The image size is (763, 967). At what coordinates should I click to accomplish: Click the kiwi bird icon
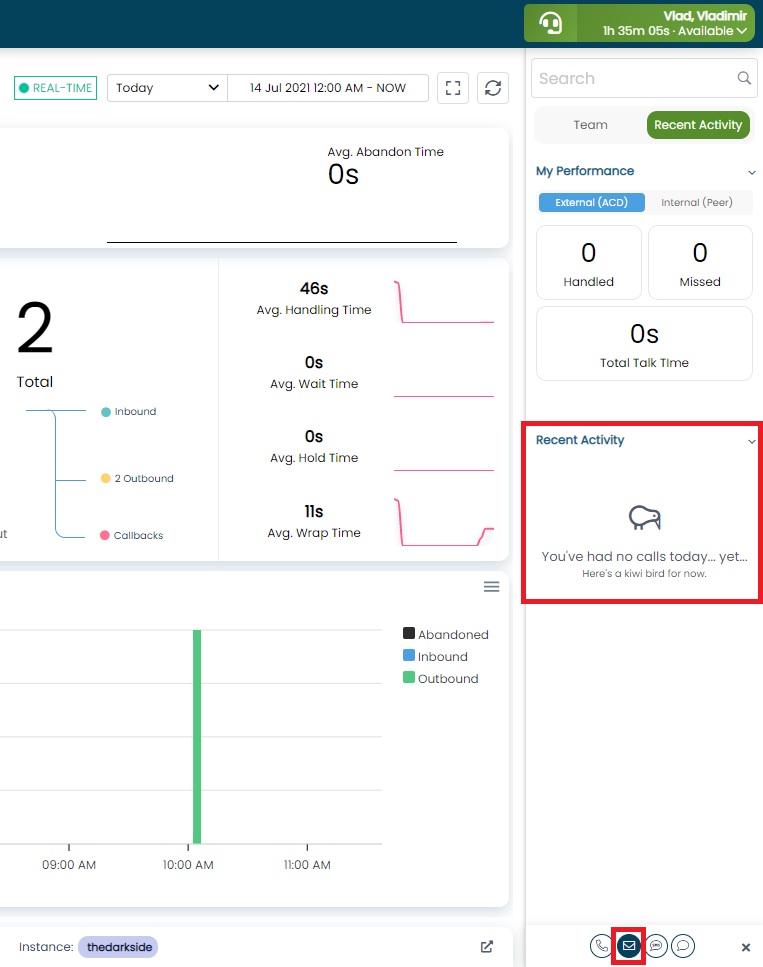(x=645, y=517)
